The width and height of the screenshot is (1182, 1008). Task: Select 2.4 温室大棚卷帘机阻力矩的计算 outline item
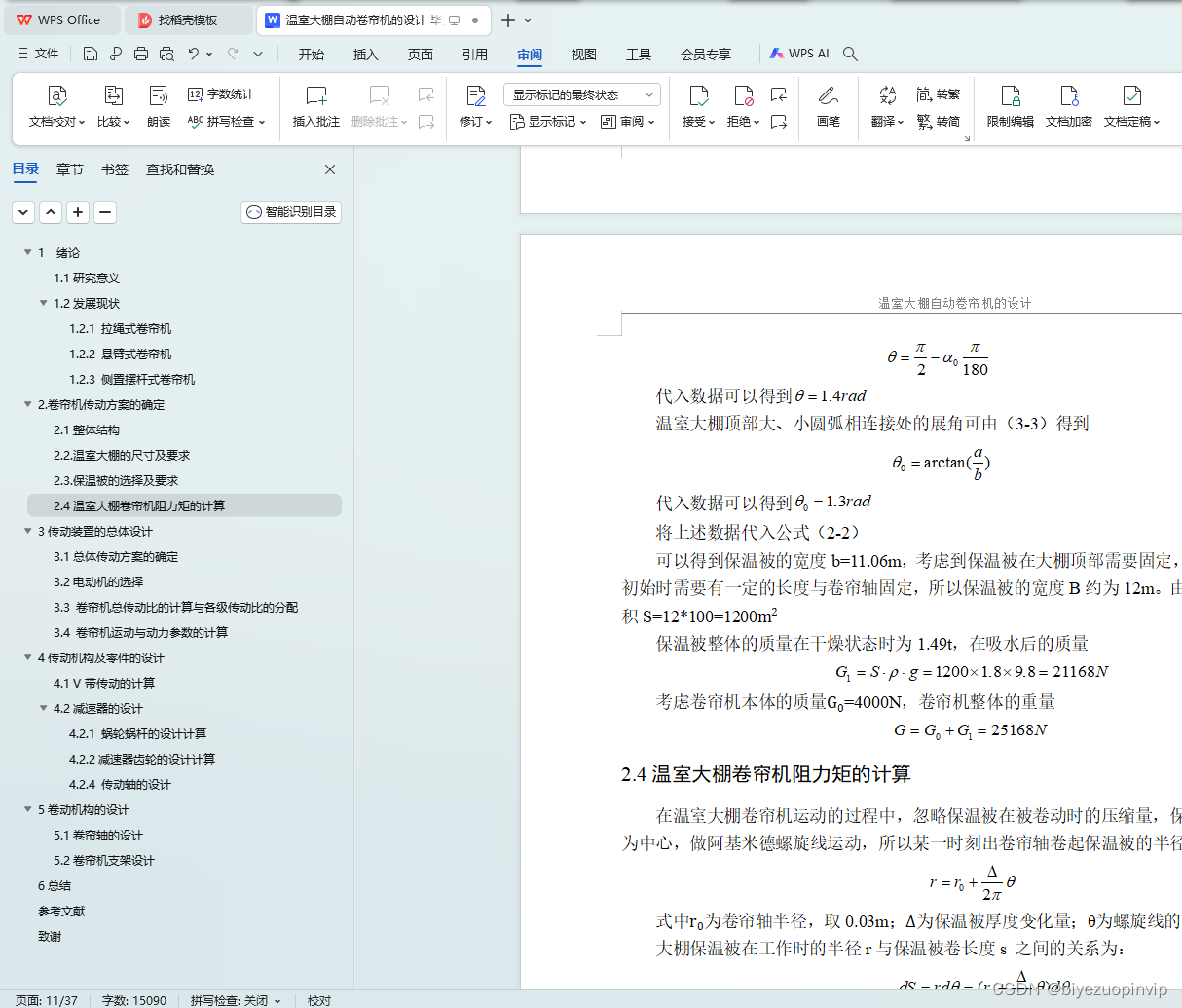pos(184,505)
